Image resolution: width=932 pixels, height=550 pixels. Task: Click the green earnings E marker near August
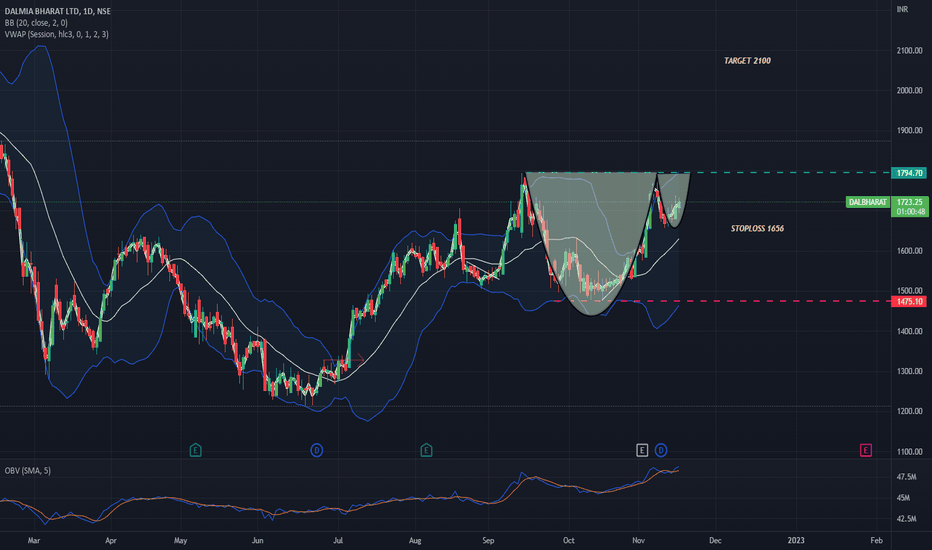[x=426, y=450]
